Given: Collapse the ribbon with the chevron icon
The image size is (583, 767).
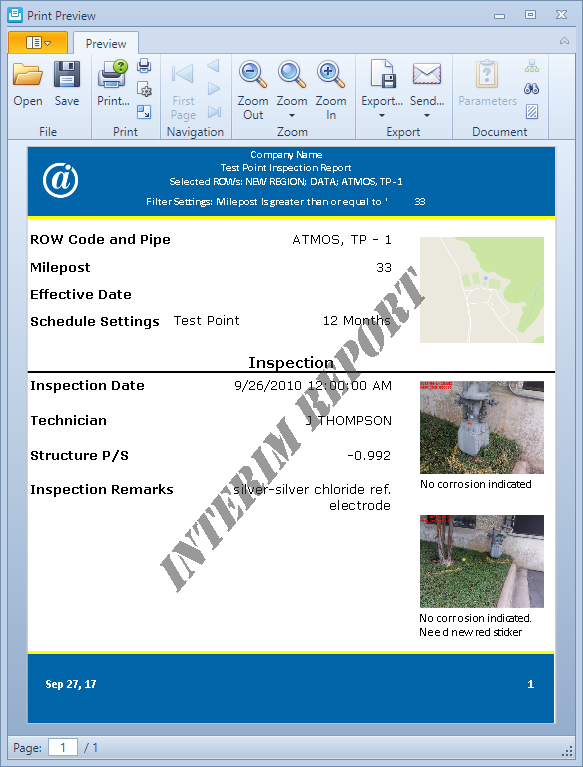Looking at the screenshot, I should tap(564, 41).
